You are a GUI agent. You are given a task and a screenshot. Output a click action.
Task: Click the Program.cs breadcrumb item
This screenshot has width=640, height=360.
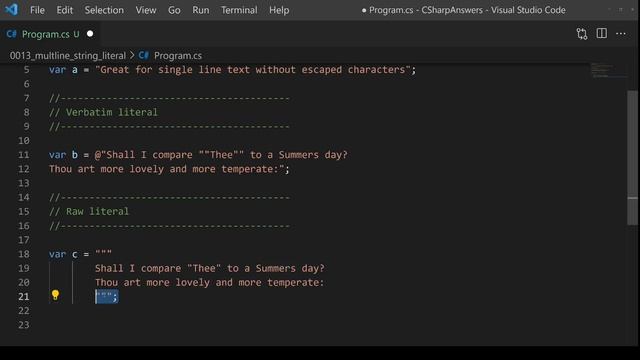(178, 56)
